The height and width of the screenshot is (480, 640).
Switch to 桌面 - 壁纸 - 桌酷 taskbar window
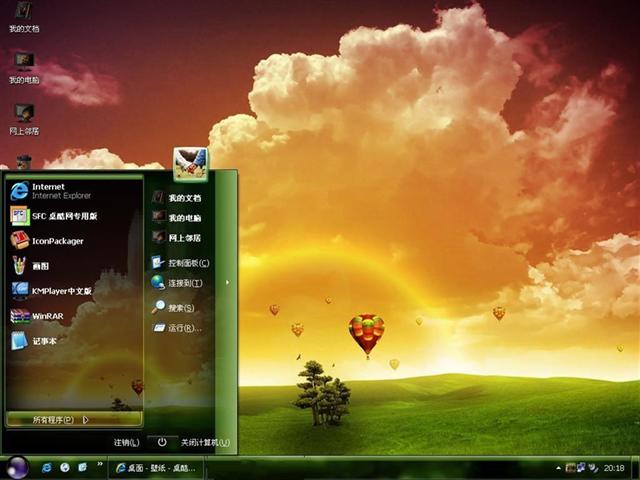pos(156,468)
